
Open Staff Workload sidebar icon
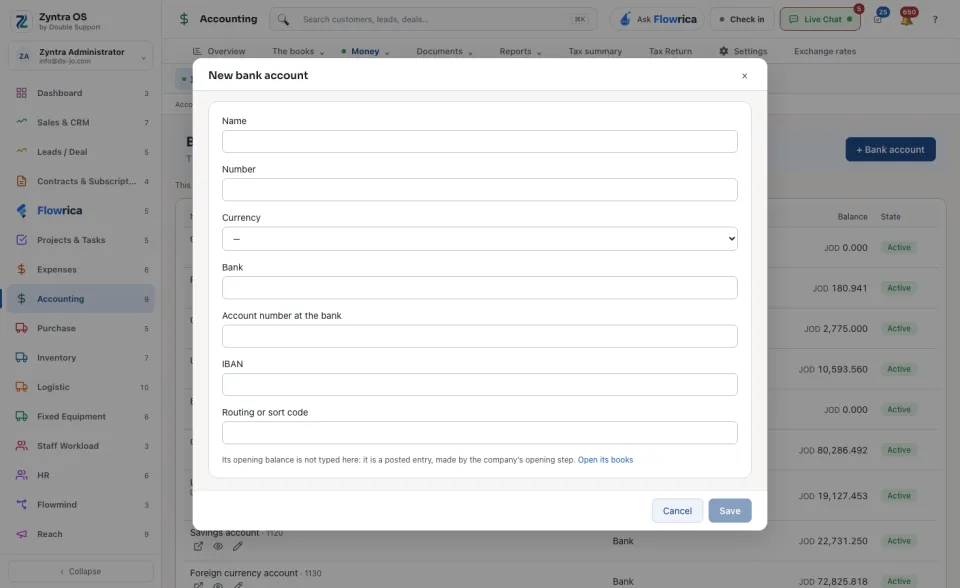coord(21,446)
